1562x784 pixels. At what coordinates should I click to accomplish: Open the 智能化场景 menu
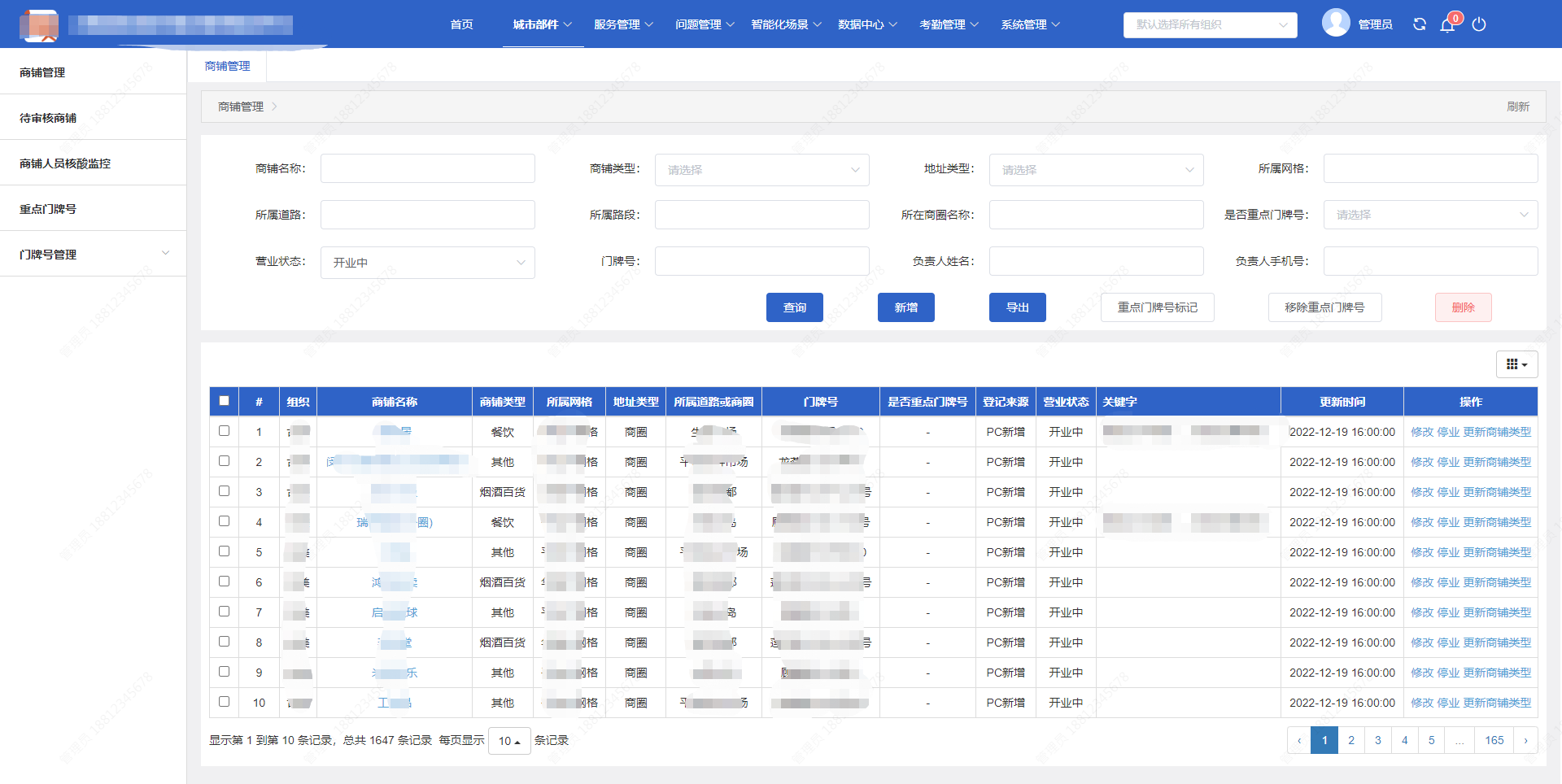786,24
